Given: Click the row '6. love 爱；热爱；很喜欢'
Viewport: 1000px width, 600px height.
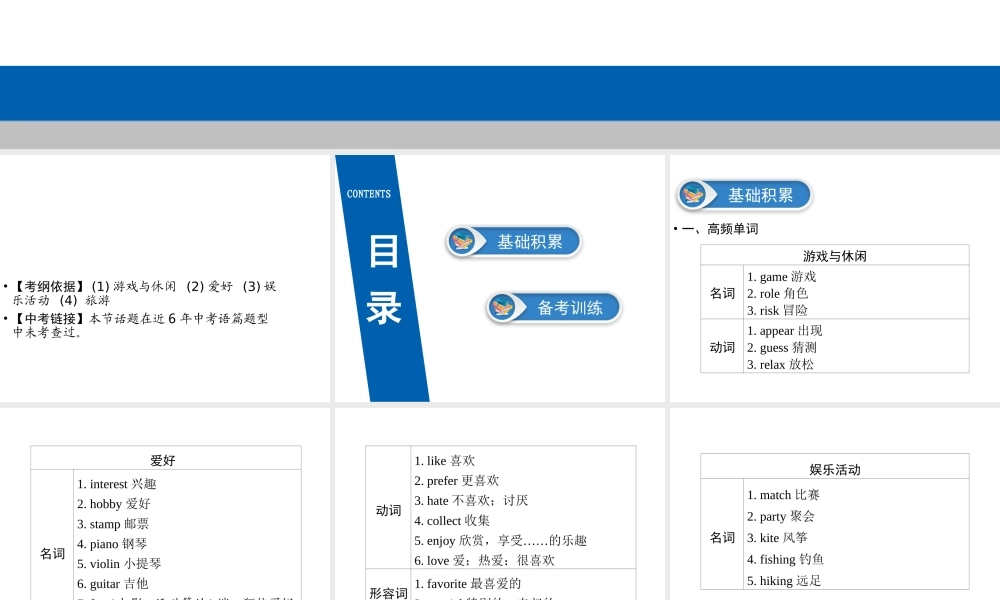Looking at the screenshot, I should click(x=485, y=560).
